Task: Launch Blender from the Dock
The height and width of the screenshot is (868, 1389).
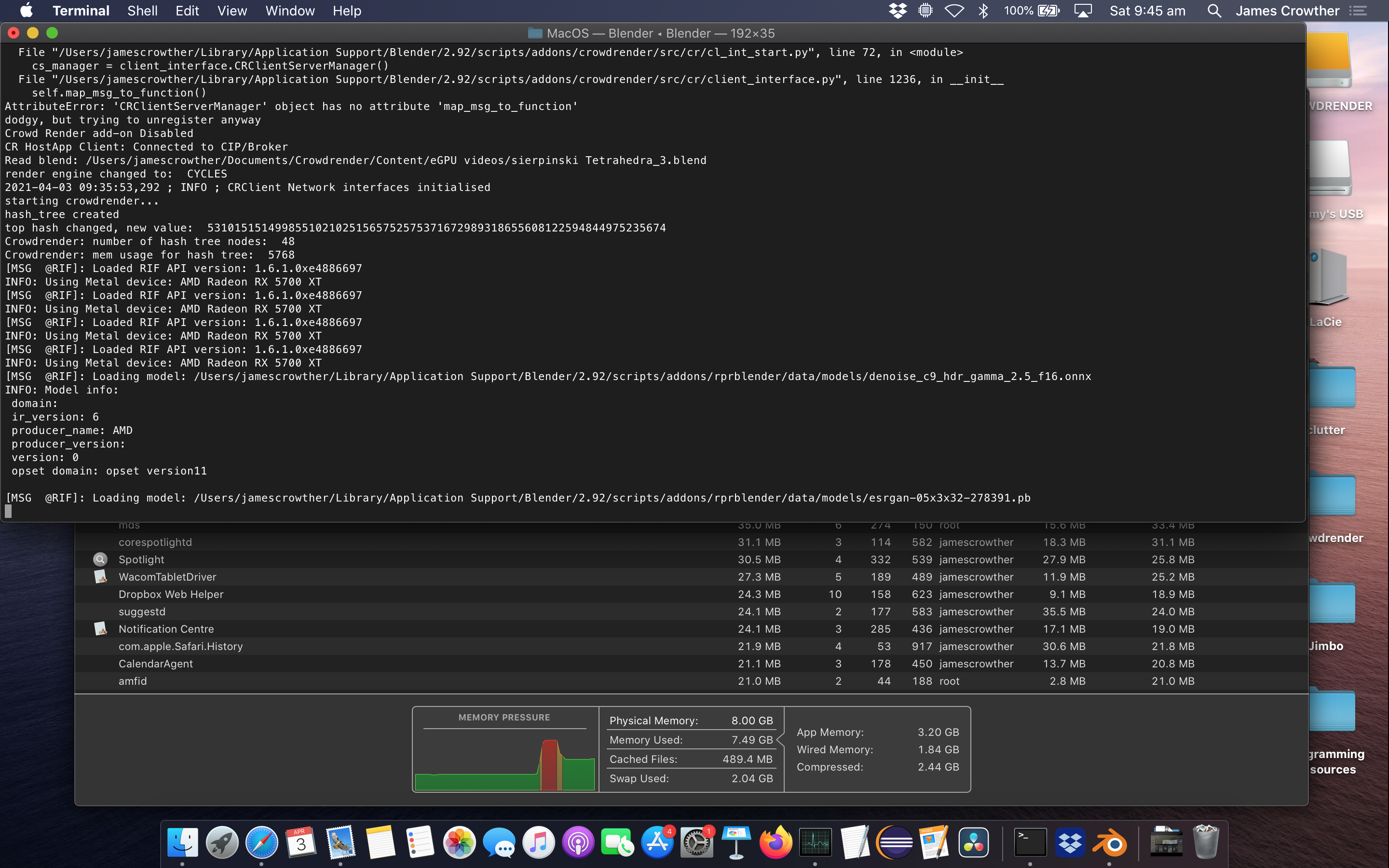Action: point(1110,843)
